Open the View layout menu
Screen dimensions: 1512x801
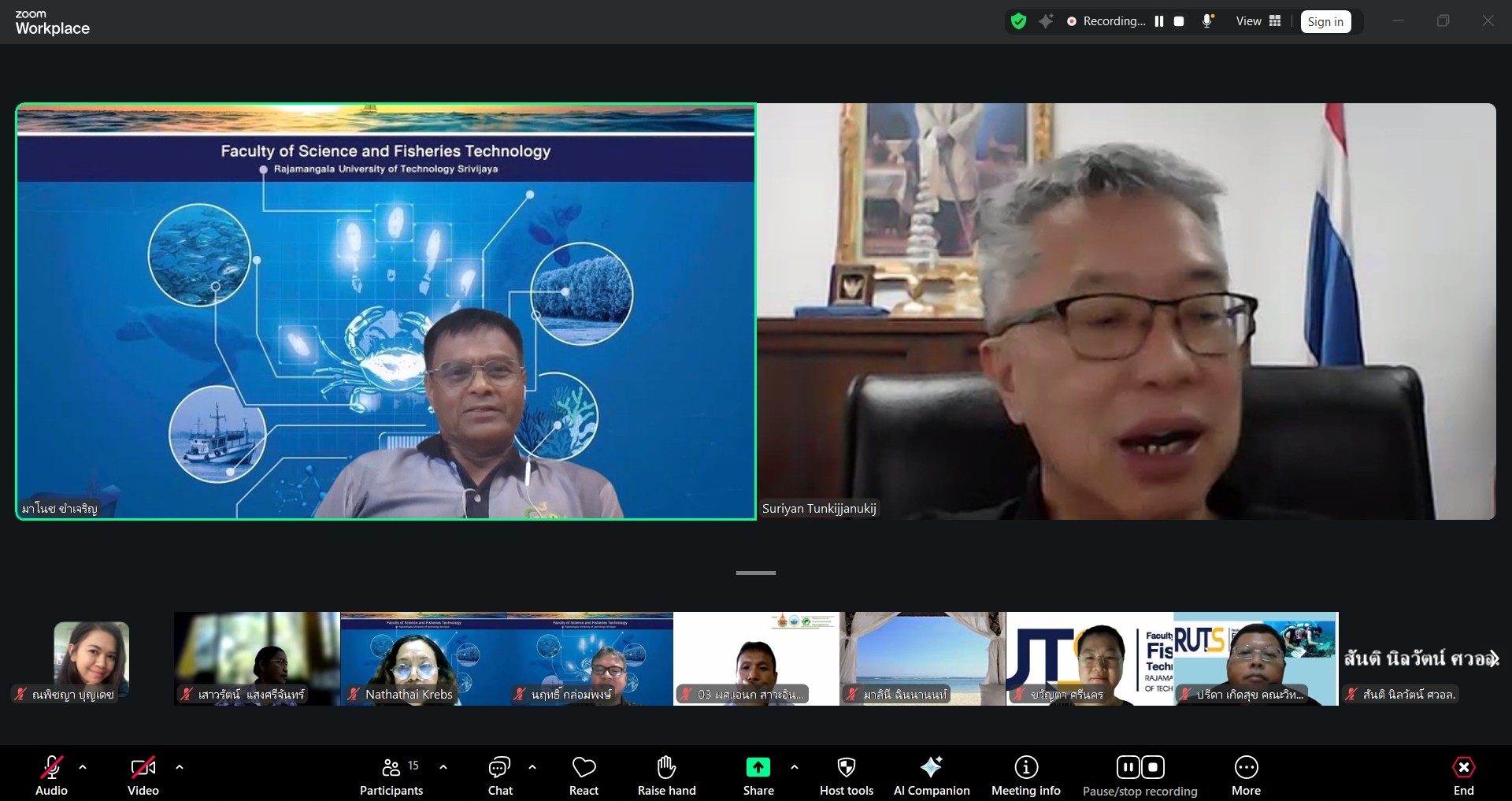point(1258,21)
